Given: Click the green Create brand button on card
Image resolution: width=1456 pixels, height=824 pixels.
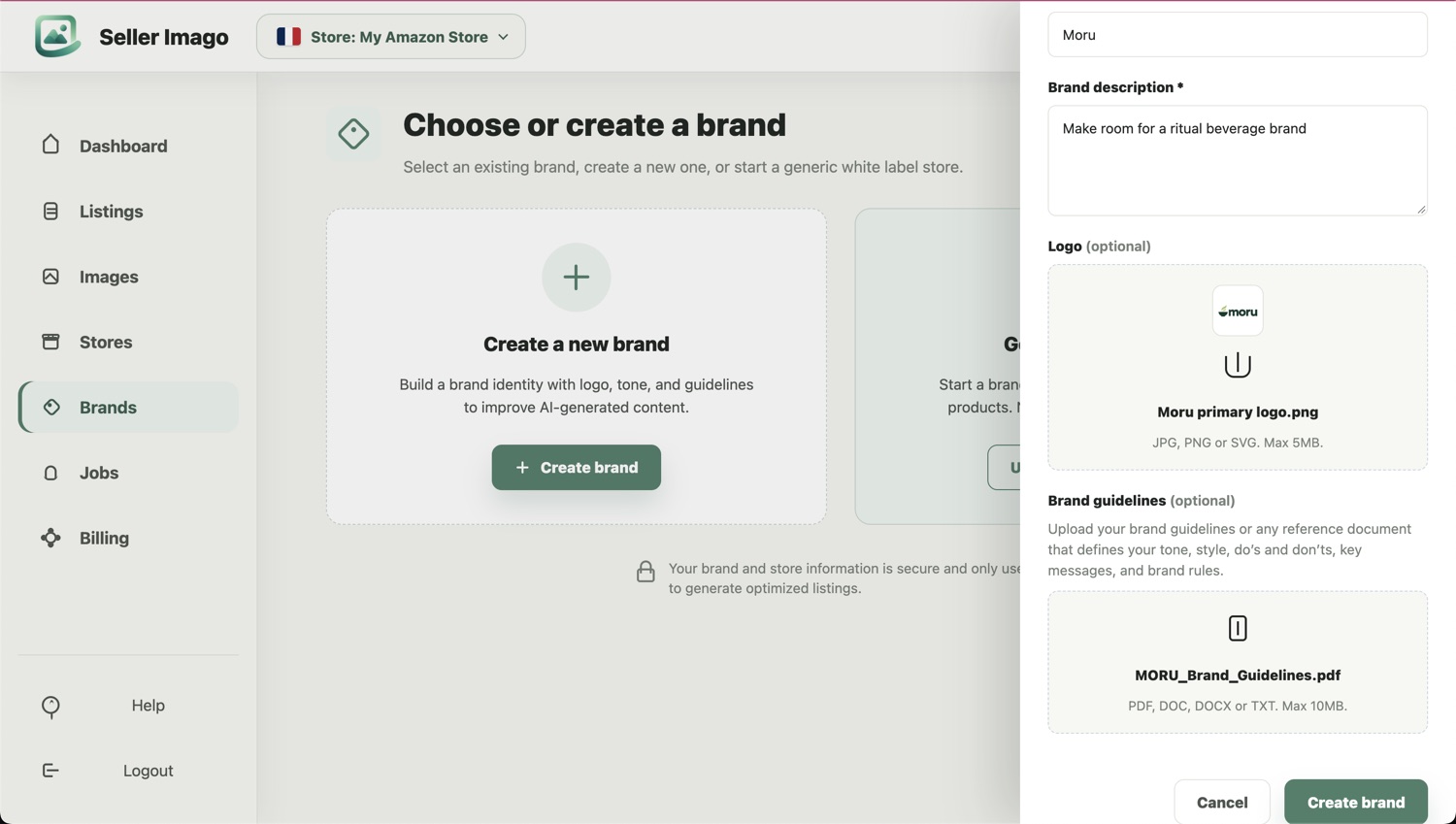Looking at the screenshot, I should point(577,468).
